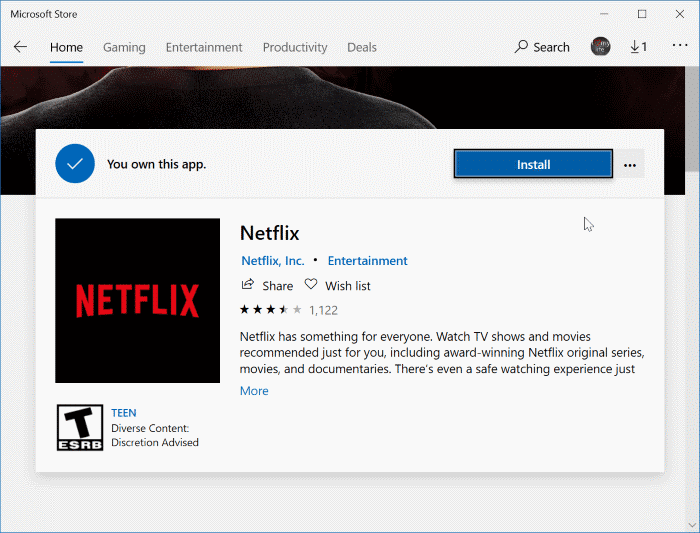Share the Netflix app
Screen dimensions: 700x533
point(267,285)
